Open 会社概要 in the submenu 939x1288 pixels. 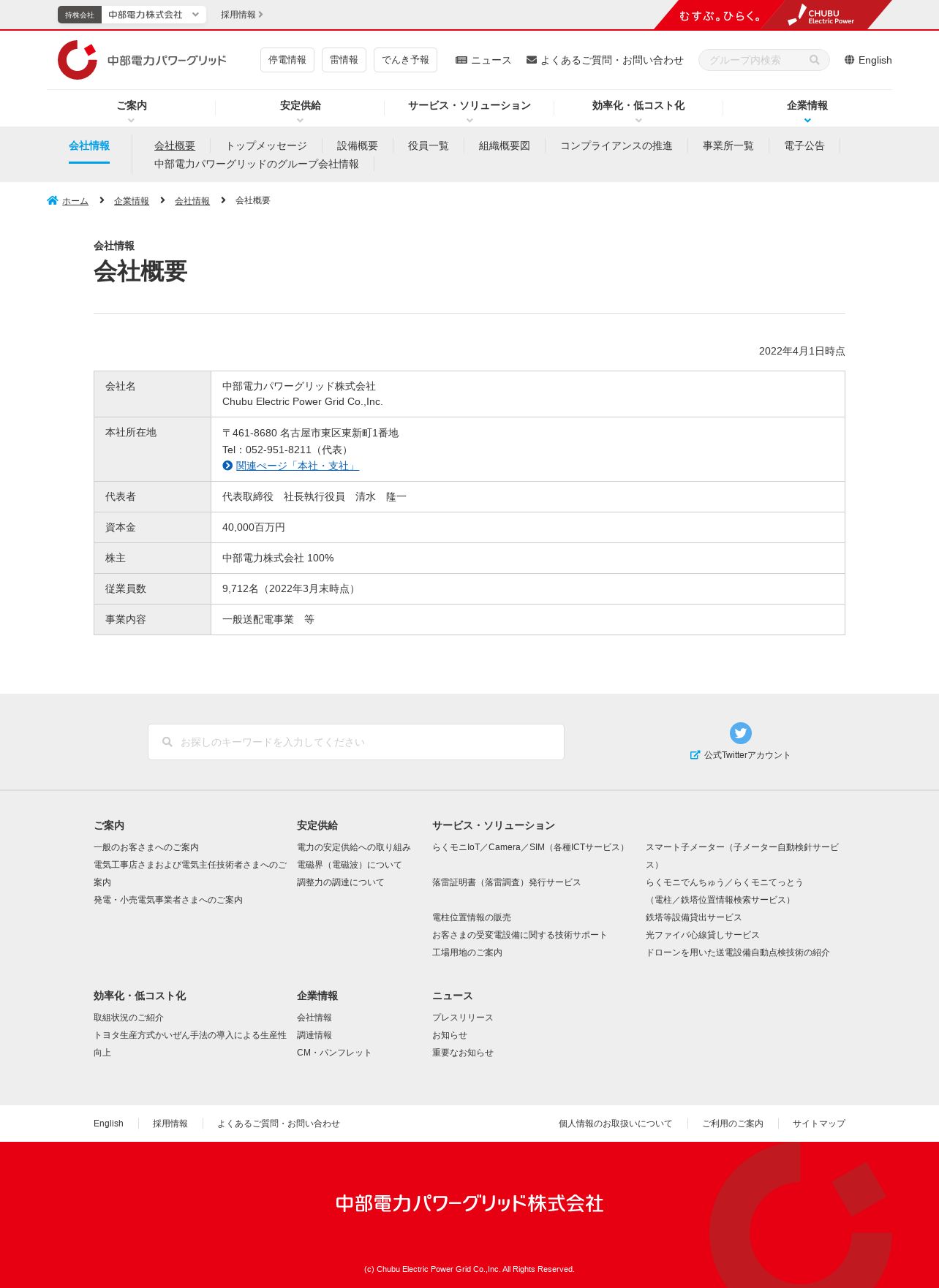pos(175,145)
